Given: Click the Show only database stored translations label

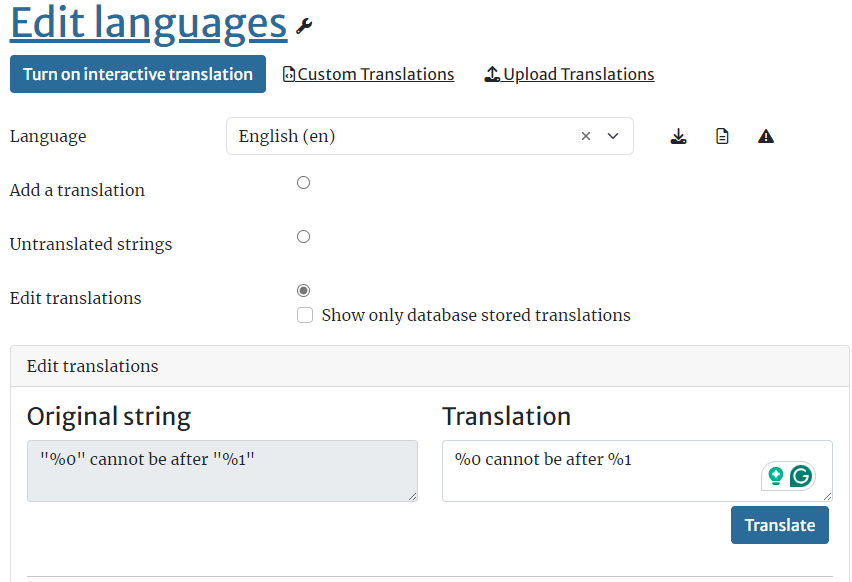Looking at the screenshot, I should click(476, 315).
